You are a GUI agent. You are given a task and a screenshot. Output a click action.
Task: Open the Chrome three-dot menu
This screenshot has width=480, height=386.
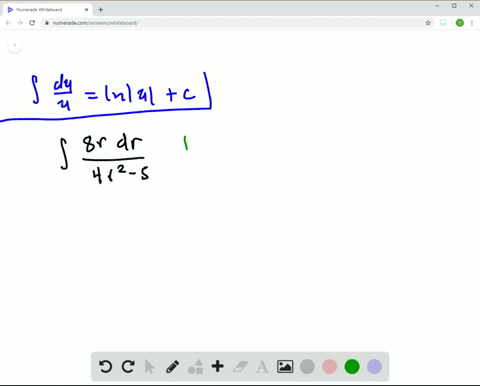pos(472,23)
